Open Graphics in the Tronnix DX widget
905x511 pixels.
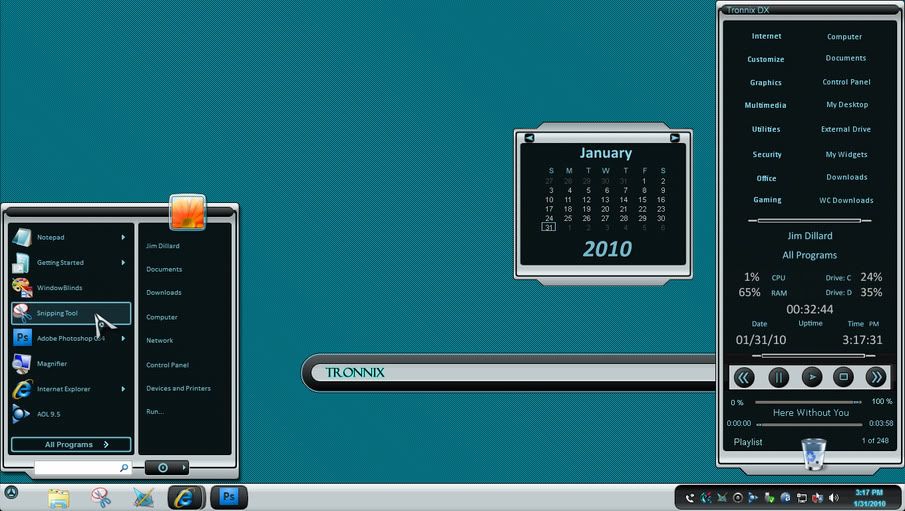[x=766, y=83]
